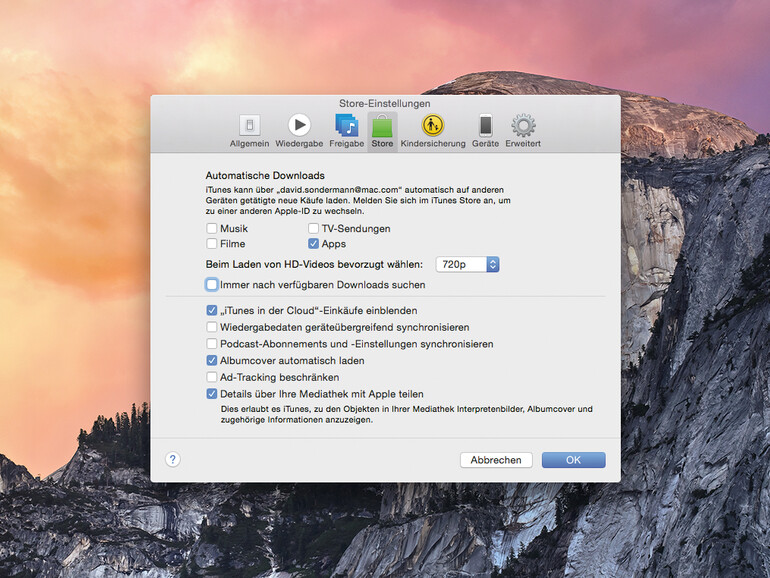Tick the Filme checkbox
Image resolution: width=770 pixels, height=578 pixels.
(212, 244)
